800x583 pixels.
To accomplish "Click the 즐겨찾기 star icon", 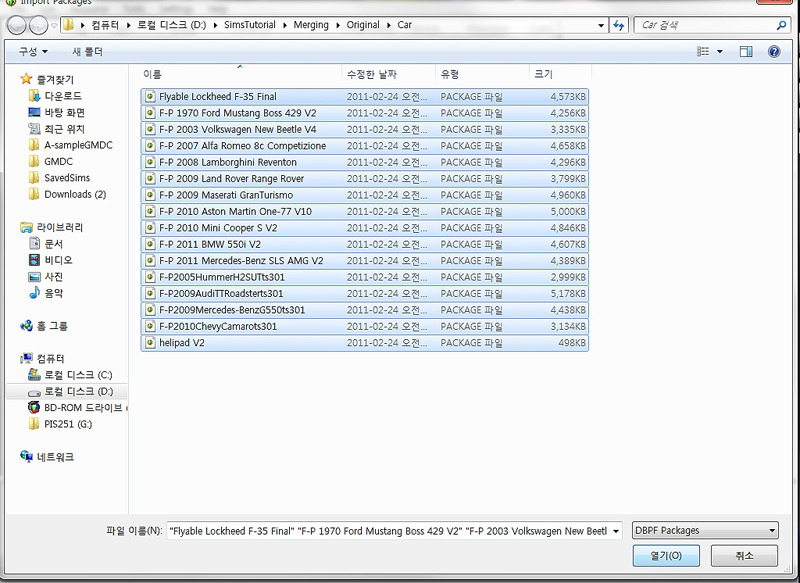I will [26, 79].
